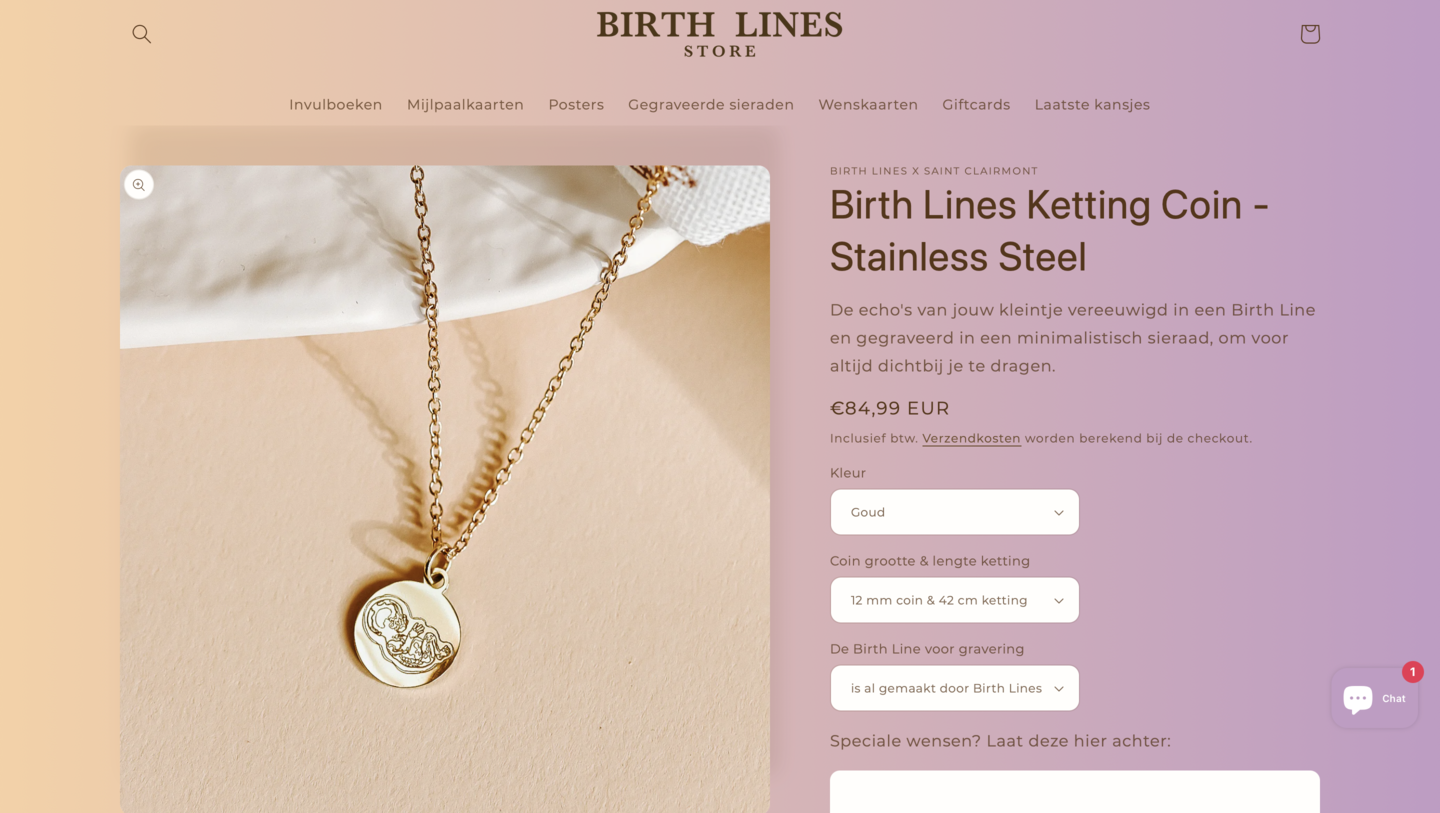Viewport: 1440px width, 813px height.
Task: Open Laatste kansjes
Action: click(1092, 104)
